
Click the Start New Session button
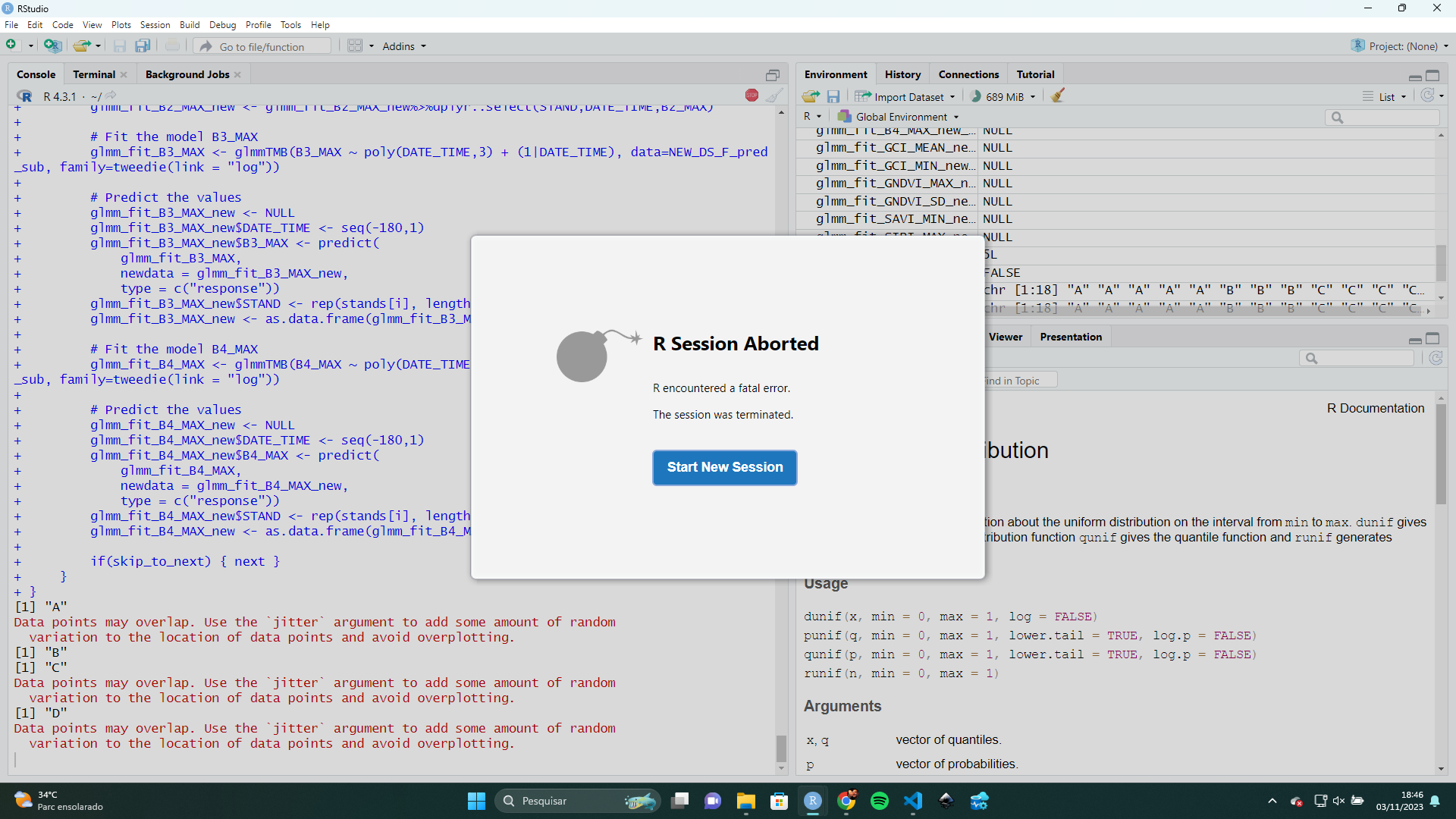tap(725, 468)
